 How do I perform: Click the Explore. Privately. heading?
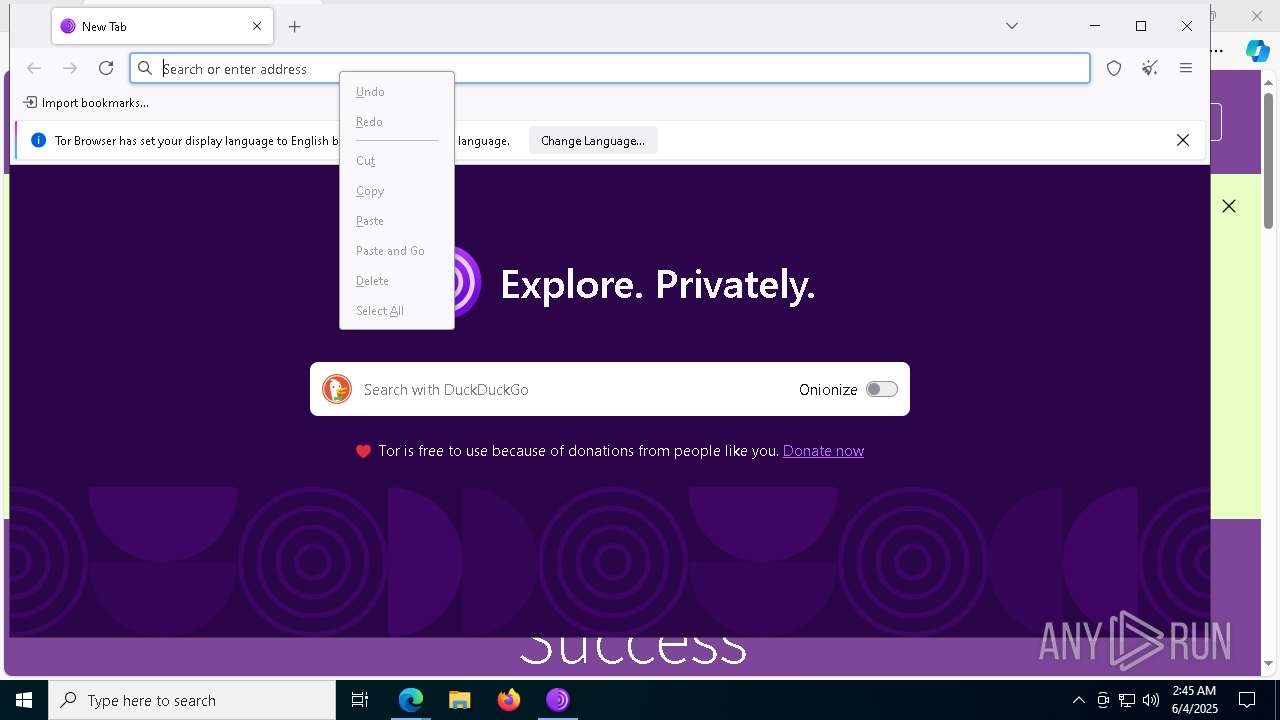(658, 285)
